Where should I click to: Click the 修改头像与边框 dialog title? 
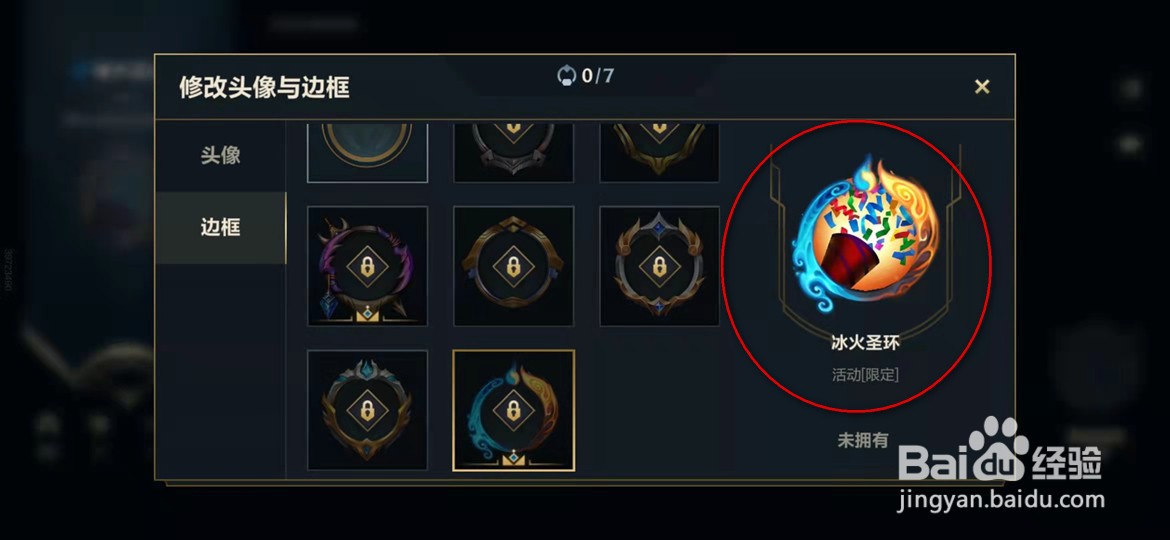click(264, 87)
